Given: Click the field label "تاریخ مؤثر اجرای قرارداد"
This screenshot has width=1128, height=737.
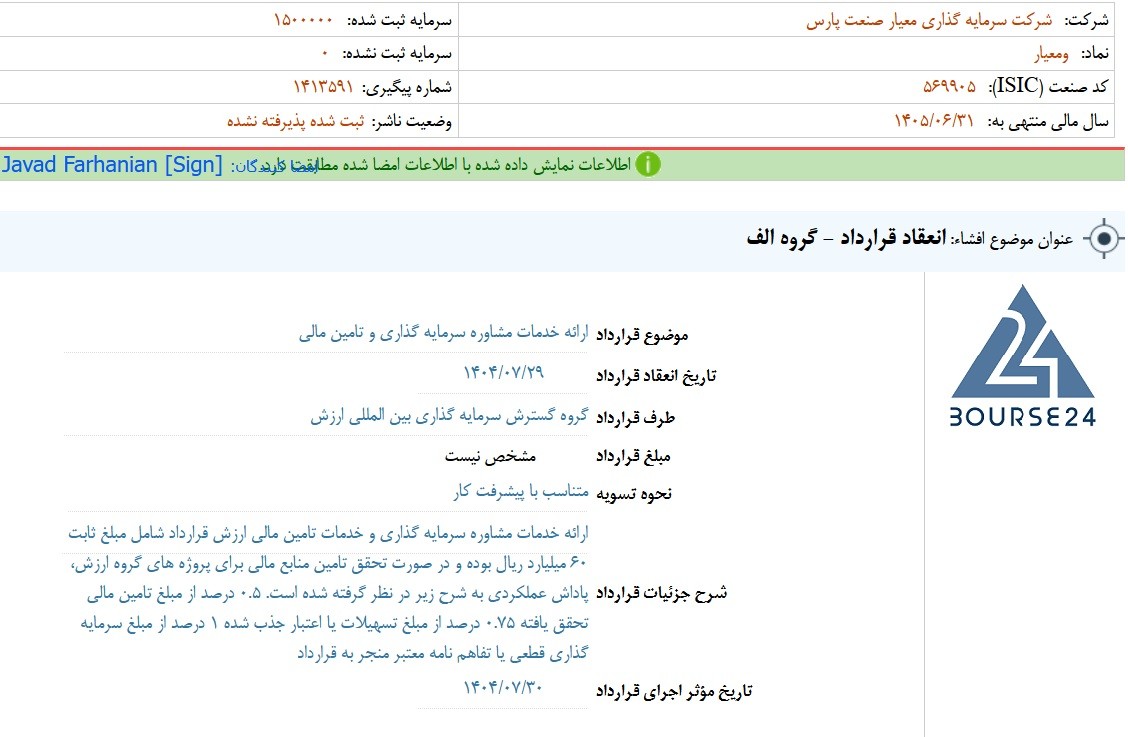Looking at the screenshot, I should point(674,692).
